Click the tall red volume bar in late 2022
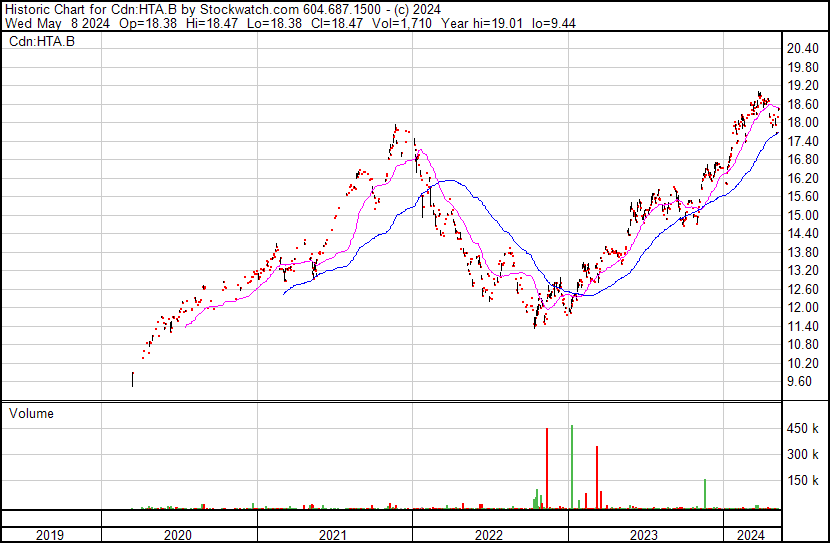The image size is (830, 543). (547, 468)
